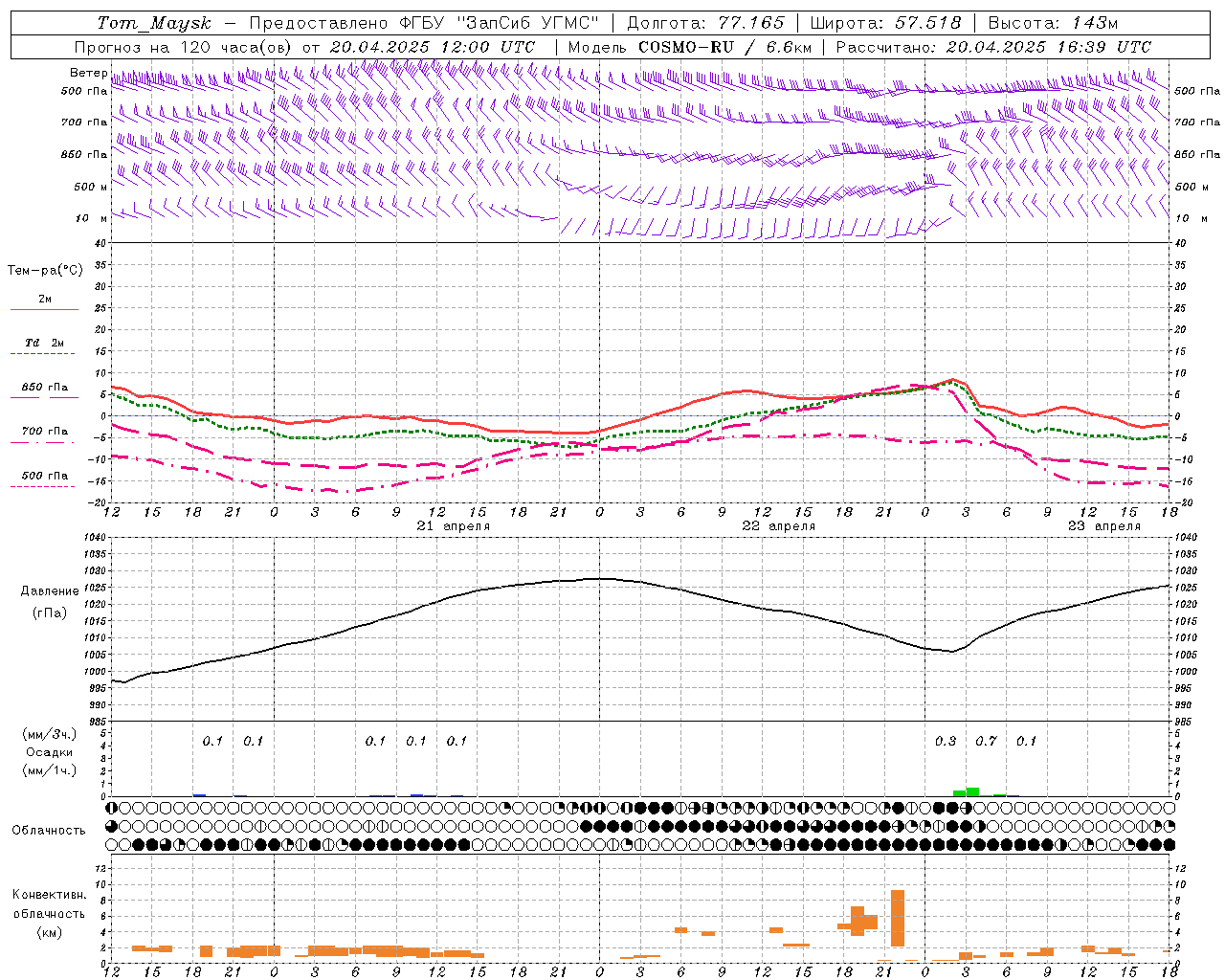
Task: Select the "Долгота: 77.165" header value
Action: [705, 23]
